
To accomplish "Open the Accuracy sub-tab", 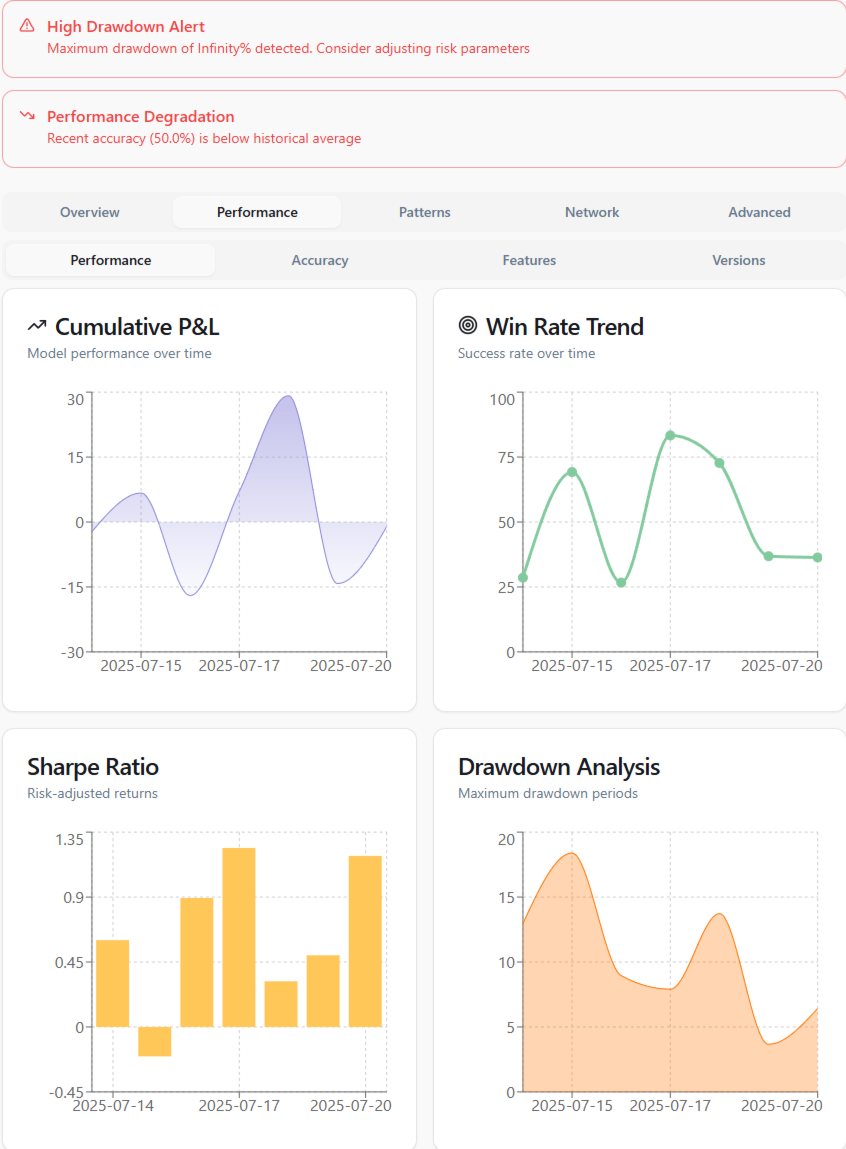I will coord(320,260).
